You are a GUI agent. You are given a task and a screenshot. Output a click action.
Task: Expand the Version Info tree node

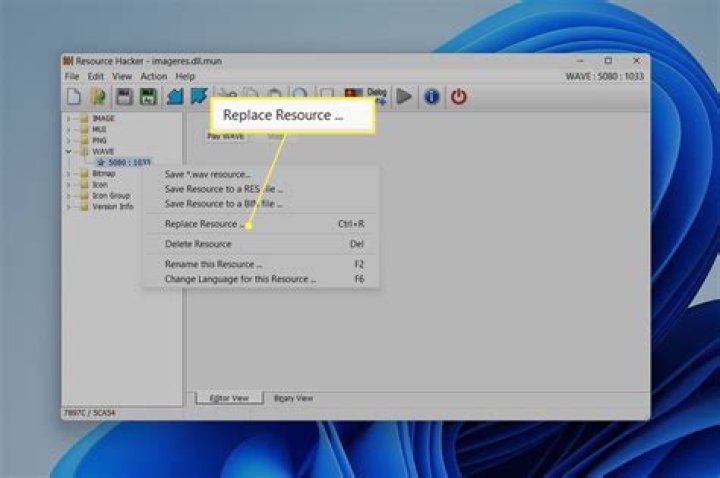(x=69, y=207)
